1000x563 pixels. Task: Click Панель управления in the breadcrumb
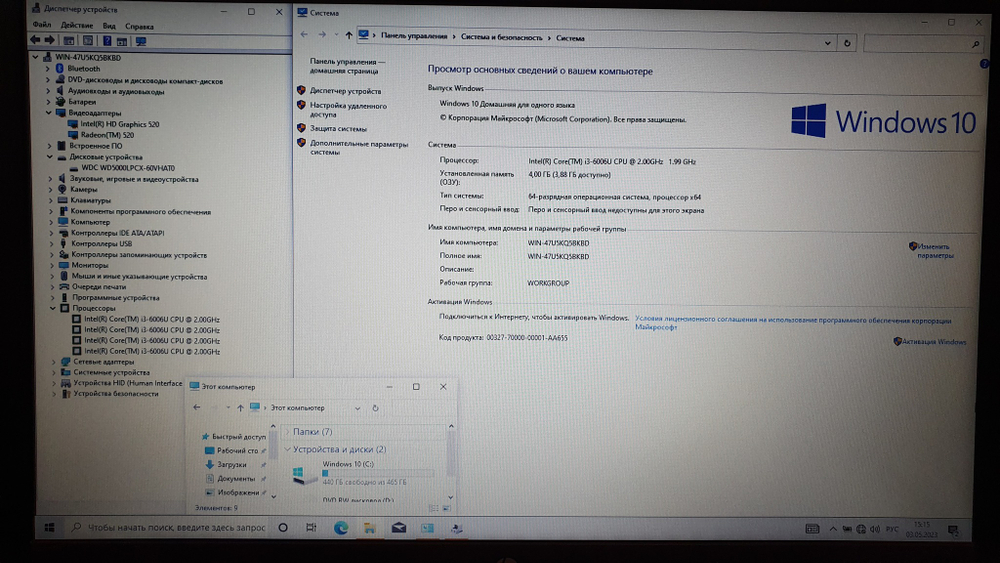tap(414, 36)
